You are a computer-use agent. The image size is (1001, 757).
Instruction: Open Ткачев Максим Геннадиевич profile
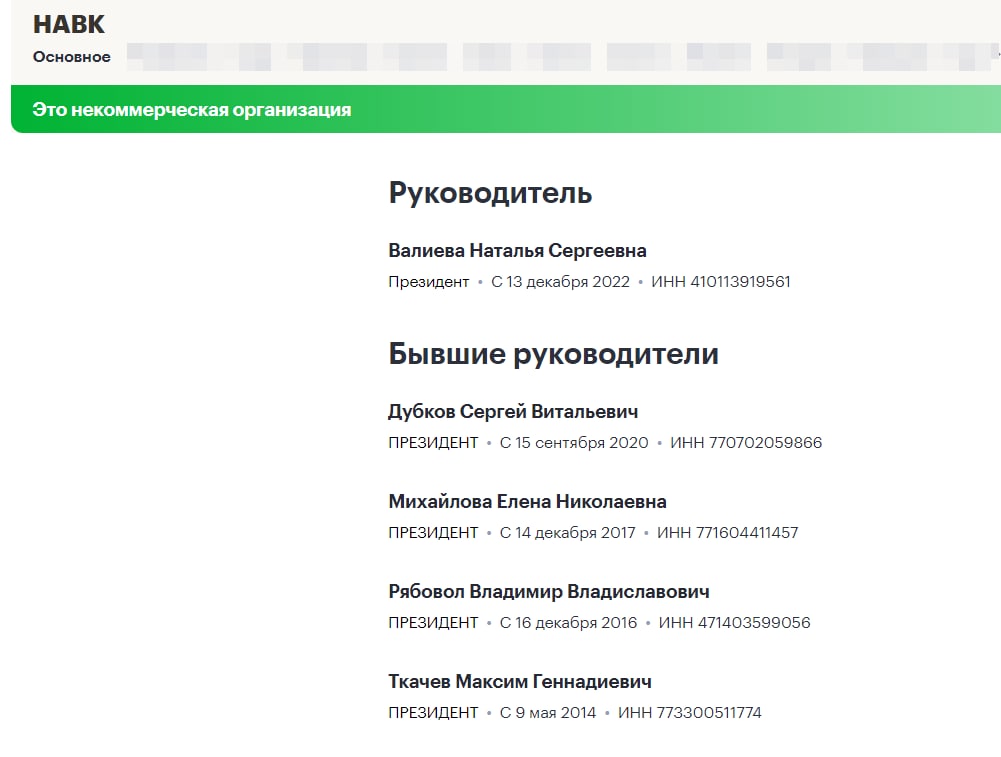(x=520, y=682)
